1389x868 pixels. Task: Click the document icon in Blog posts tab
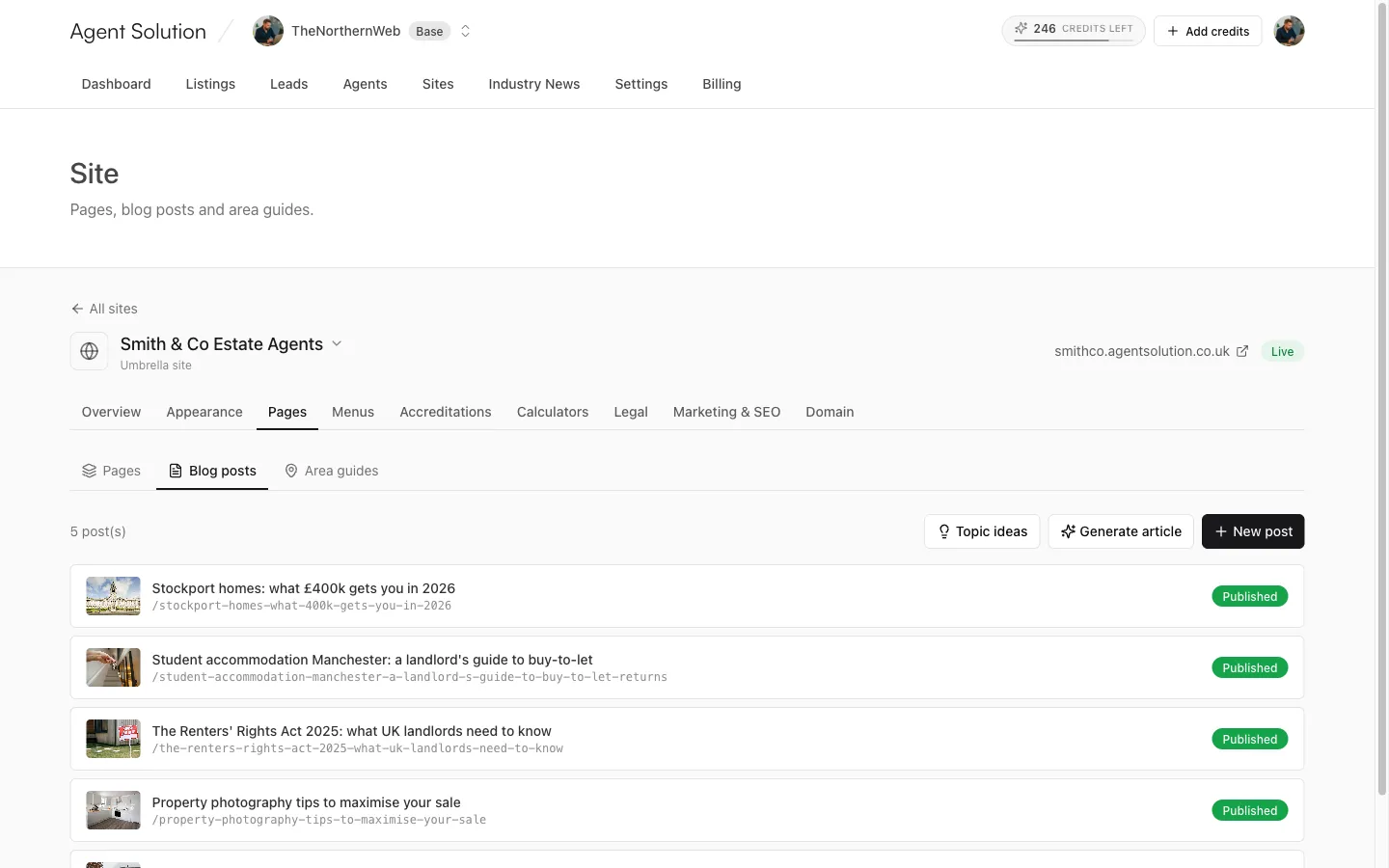click(176, 471)
